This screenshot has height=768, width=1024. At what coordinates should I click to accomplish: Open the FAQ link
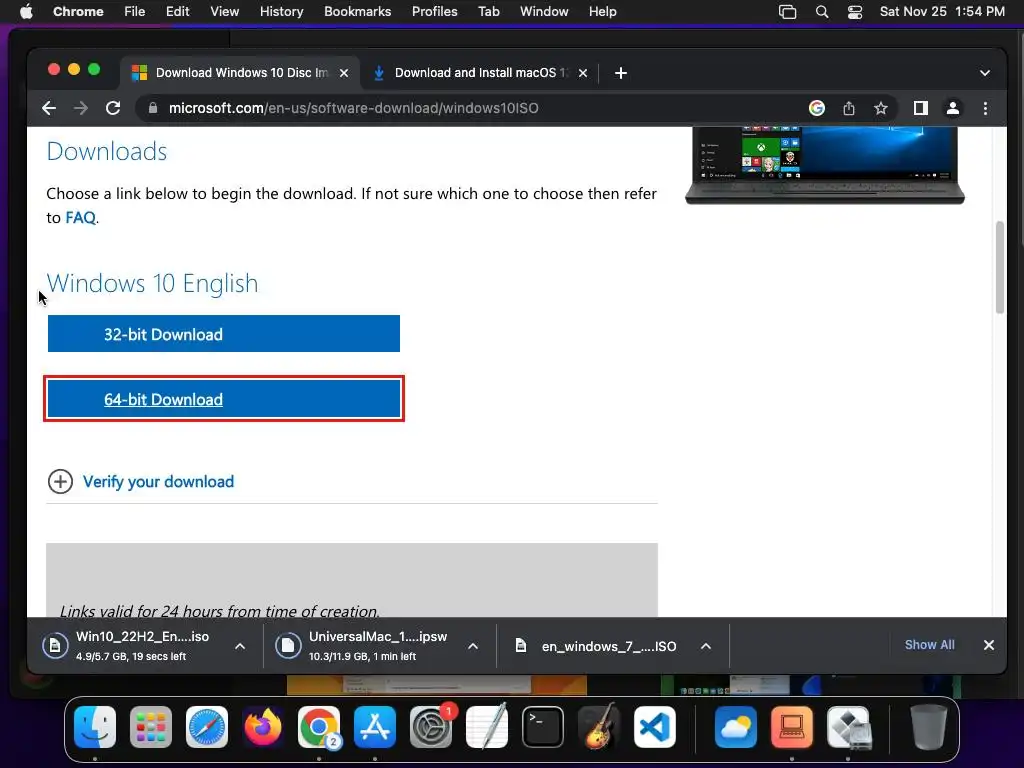(x=80, y=217)
